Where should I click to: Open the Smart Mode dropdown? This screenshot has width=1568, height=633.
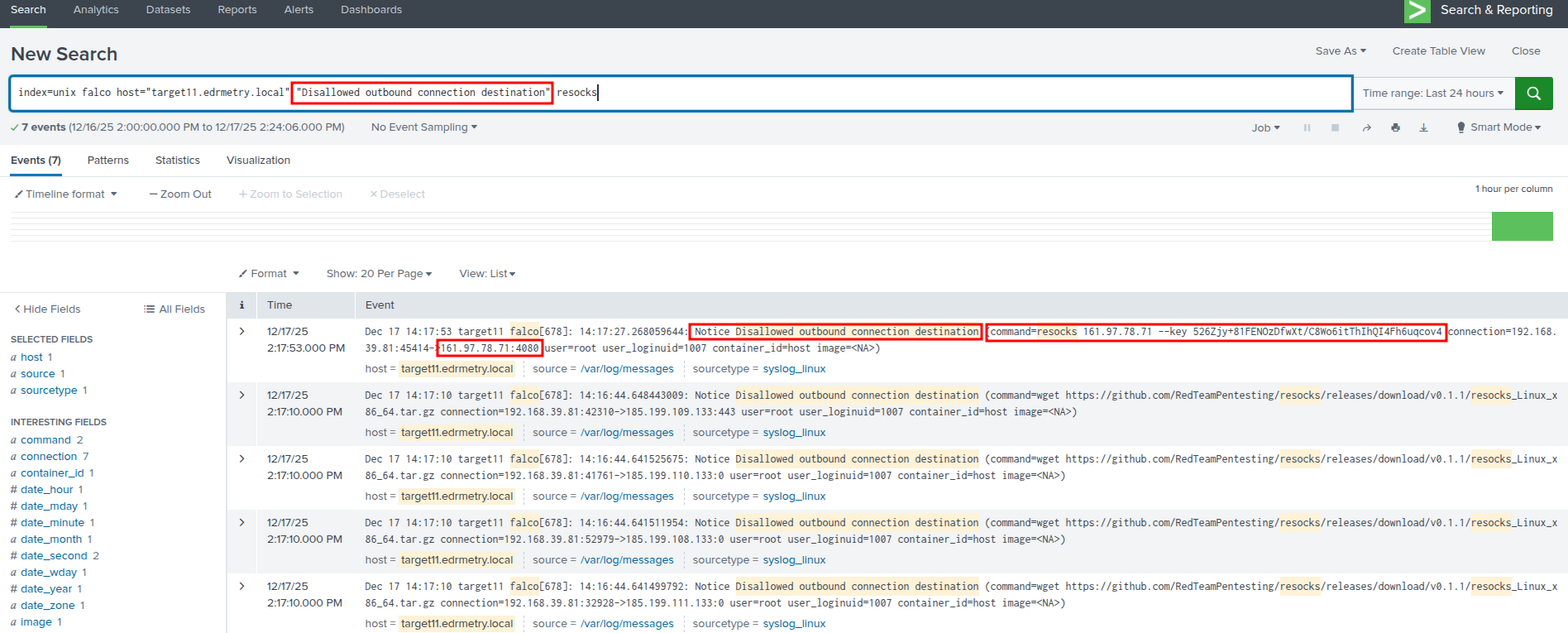[x=1499, y=127]
